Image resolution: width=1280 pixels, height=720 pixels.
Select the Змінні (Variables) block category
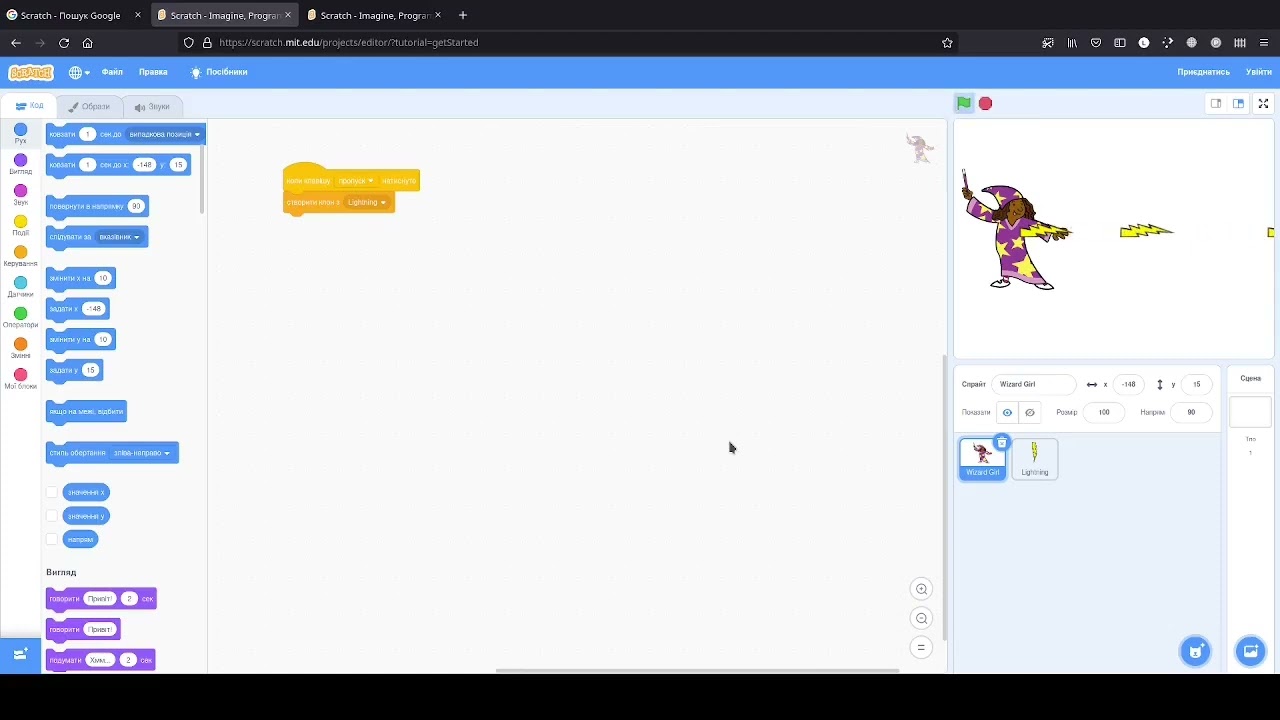point(20,349)
